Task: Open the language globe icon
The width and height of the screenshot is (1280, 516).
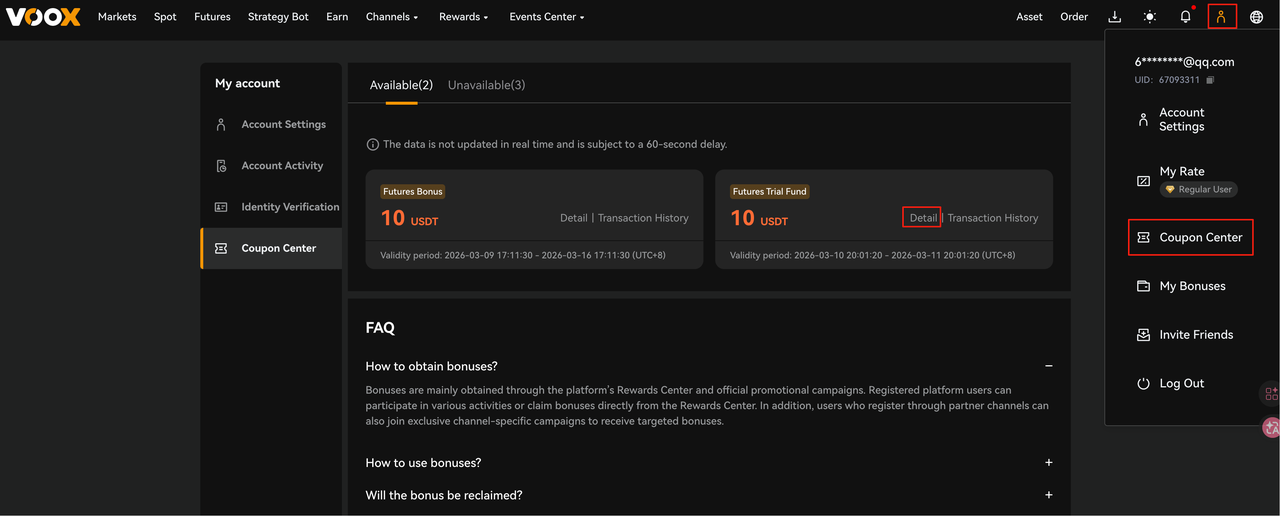Action: click(x=1257, y=17)
